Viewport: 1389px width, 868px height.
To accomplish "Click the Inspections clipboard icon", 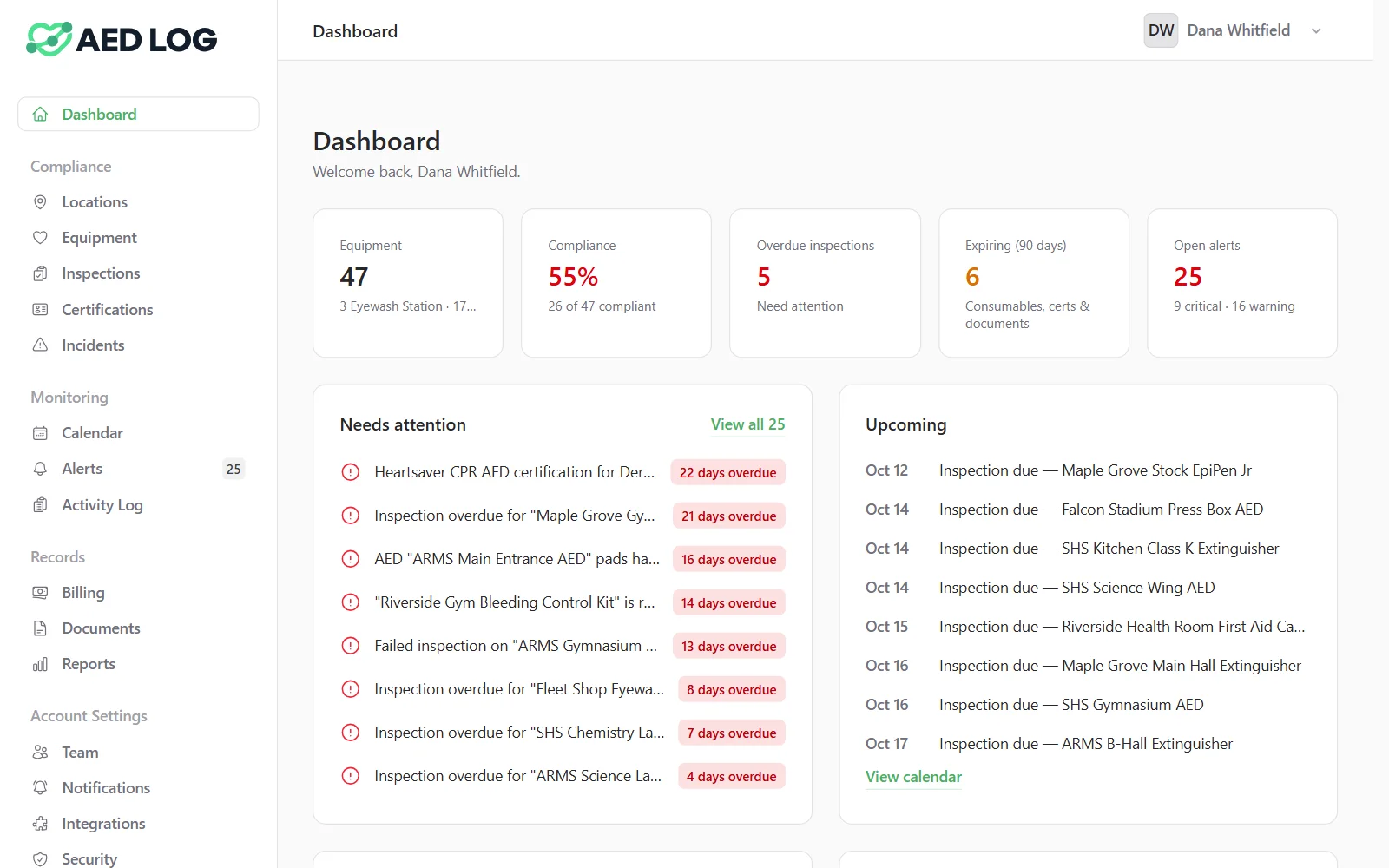I will 40,273.
